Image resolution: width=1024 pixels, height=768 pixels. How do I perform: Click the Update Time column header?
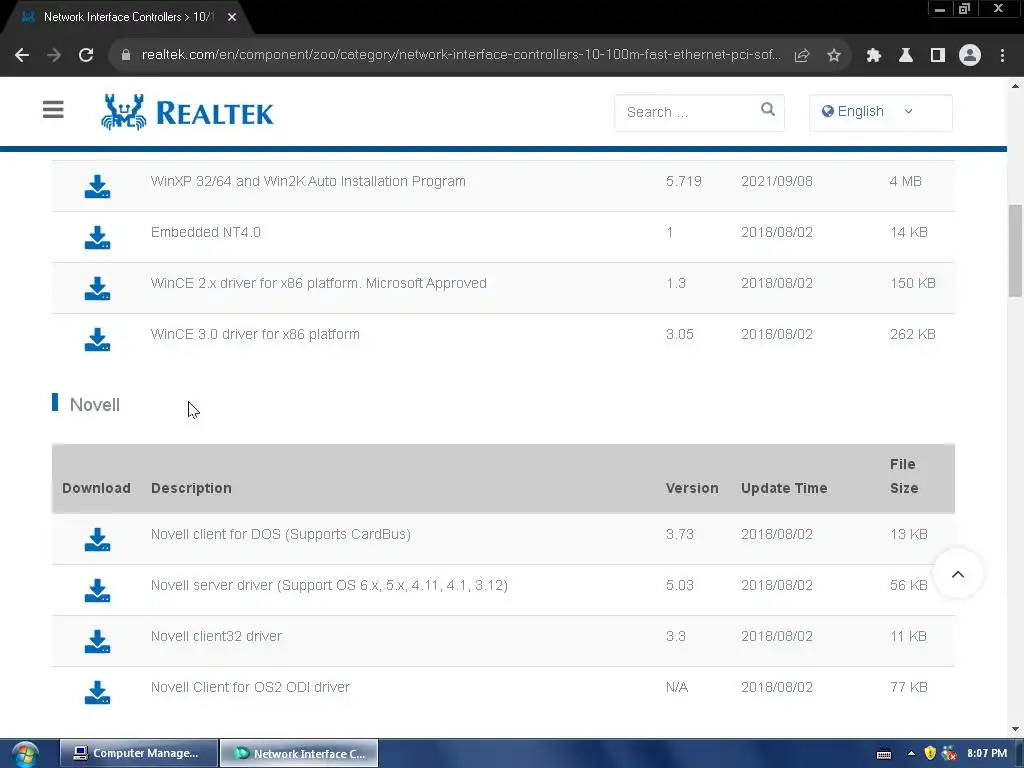coord(784,488)
